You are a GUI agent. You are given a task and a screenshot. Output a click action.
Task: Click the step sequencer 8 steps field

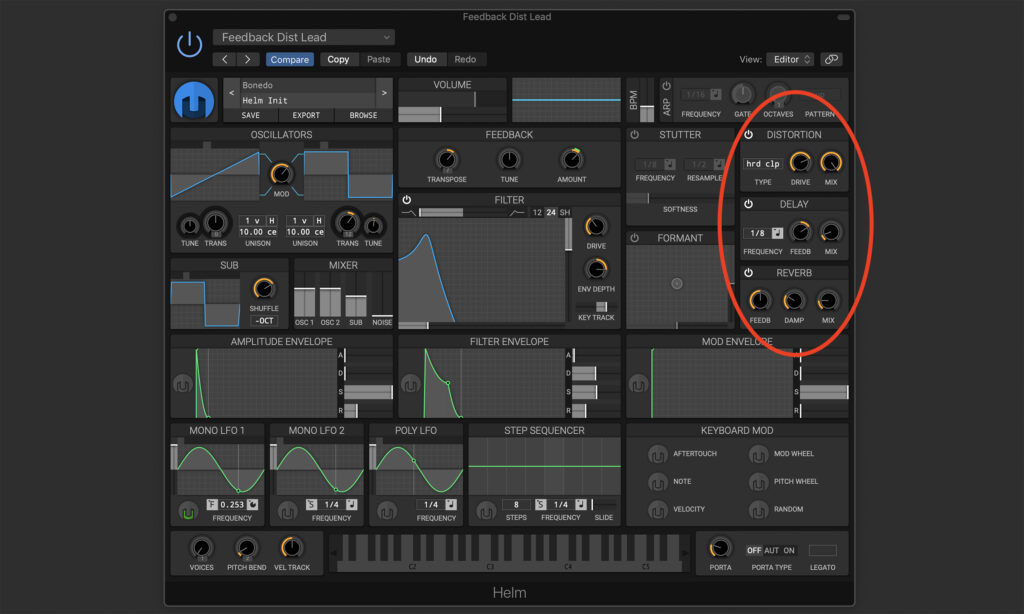coord(516,504)
